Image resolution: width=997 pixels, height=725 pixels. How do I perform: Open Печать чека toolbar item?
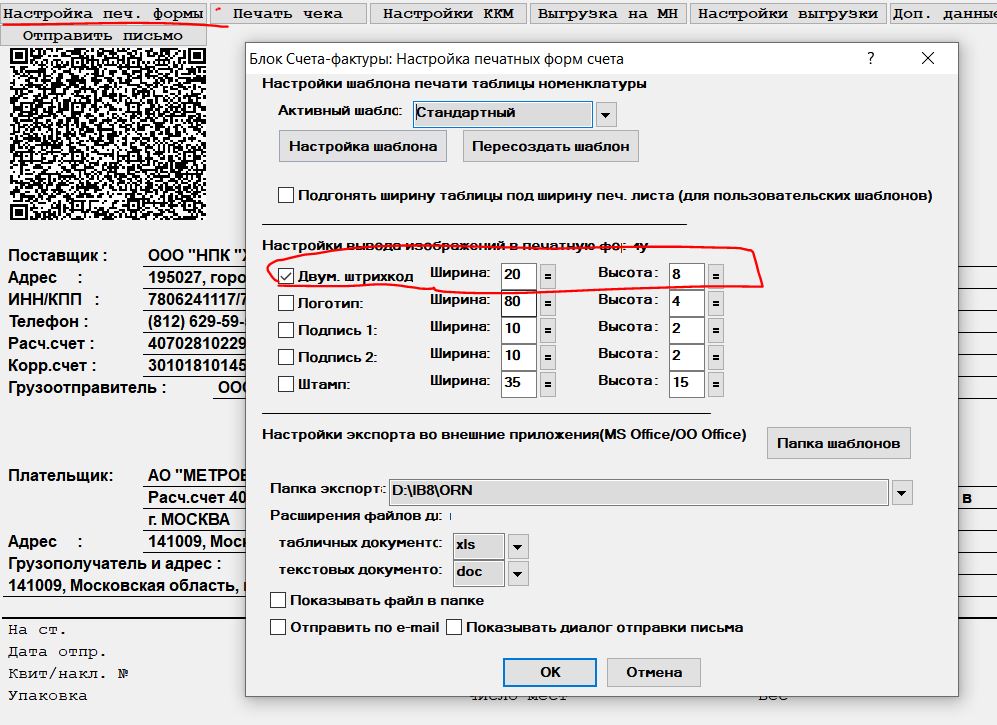[288, 13]
